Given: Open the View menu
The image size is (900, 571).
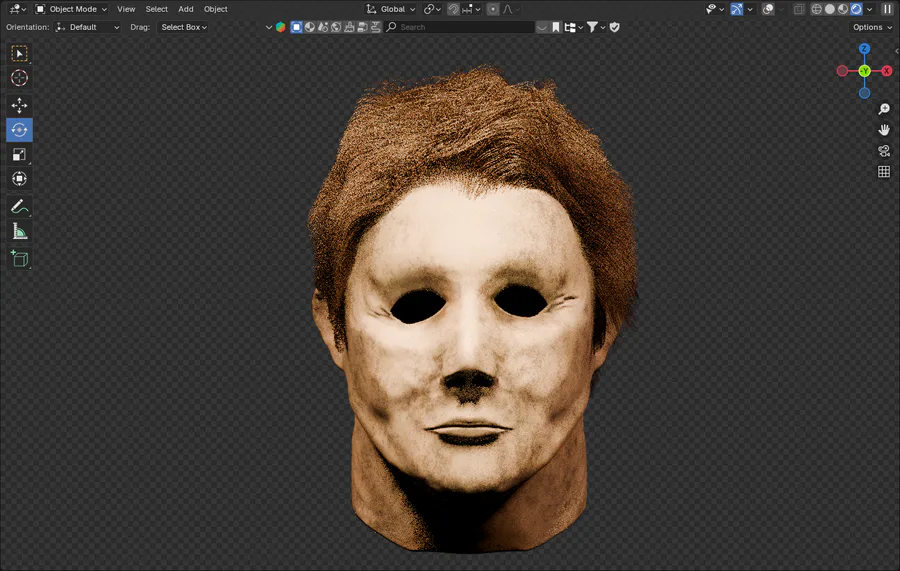Looking at the screenshot, I should click(126, 9).
